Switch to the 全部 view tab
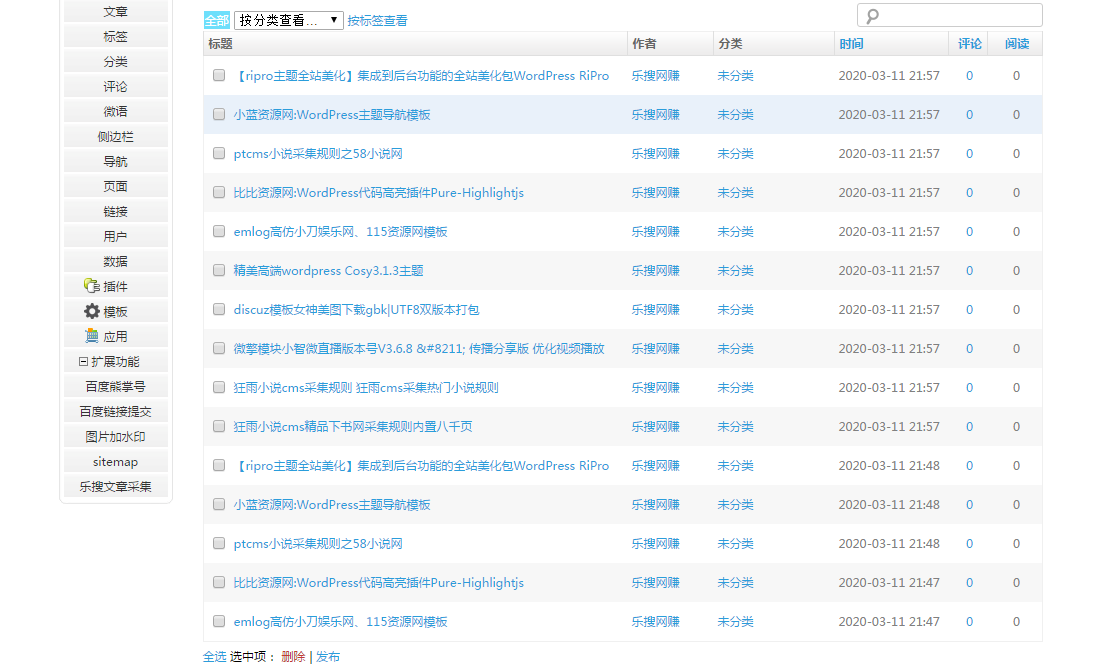 216,19
